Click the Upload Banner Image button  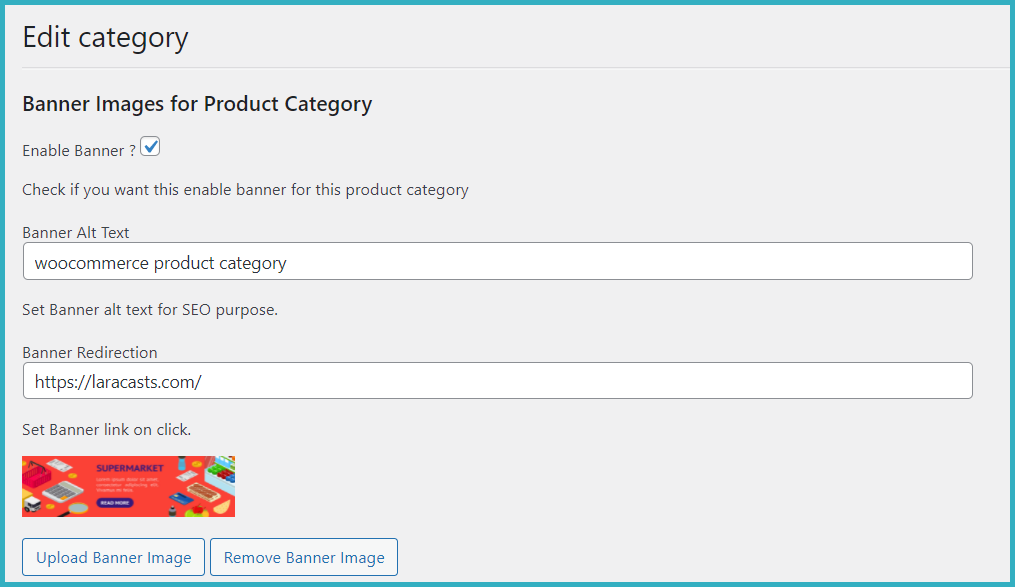[113, 557]
